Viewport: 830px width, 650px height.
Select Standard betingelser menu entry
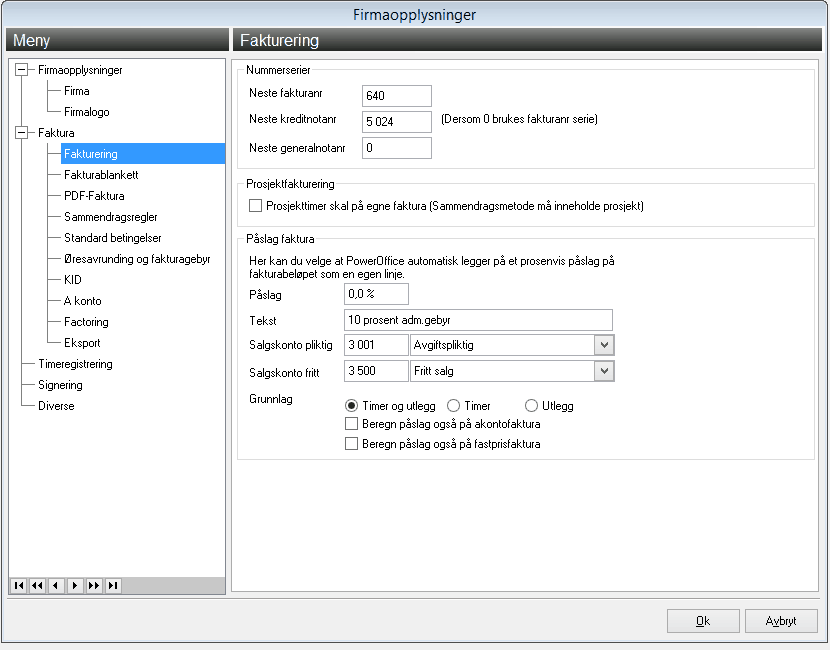(x=113, y=238)
